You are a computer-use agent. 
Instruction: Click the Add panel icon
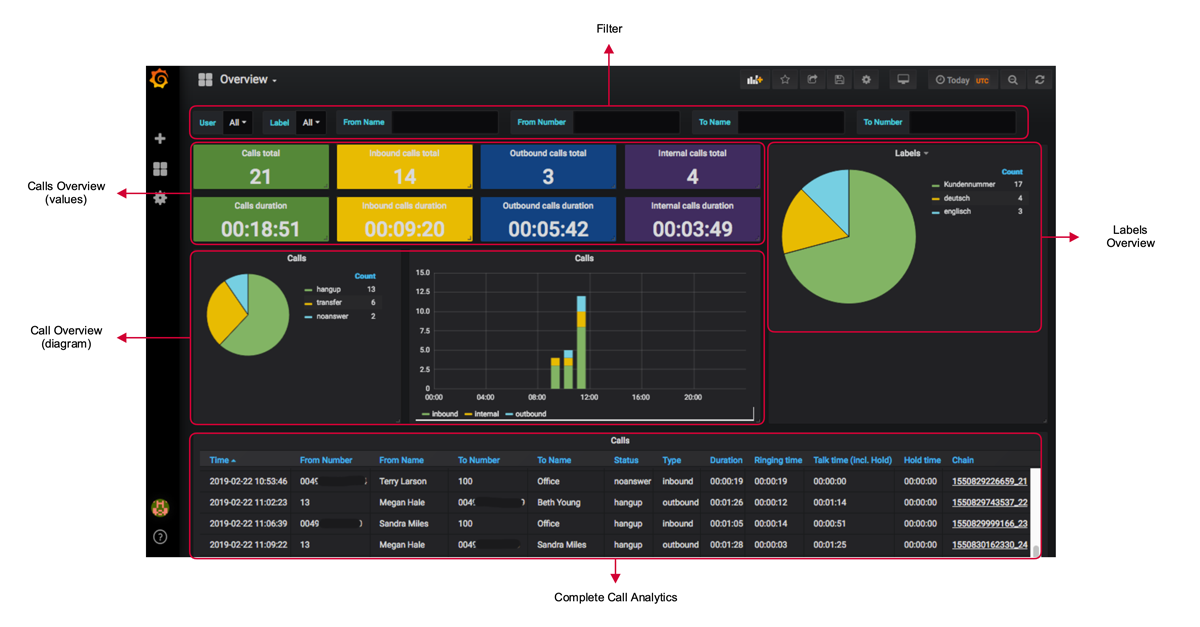coord(755,80)
